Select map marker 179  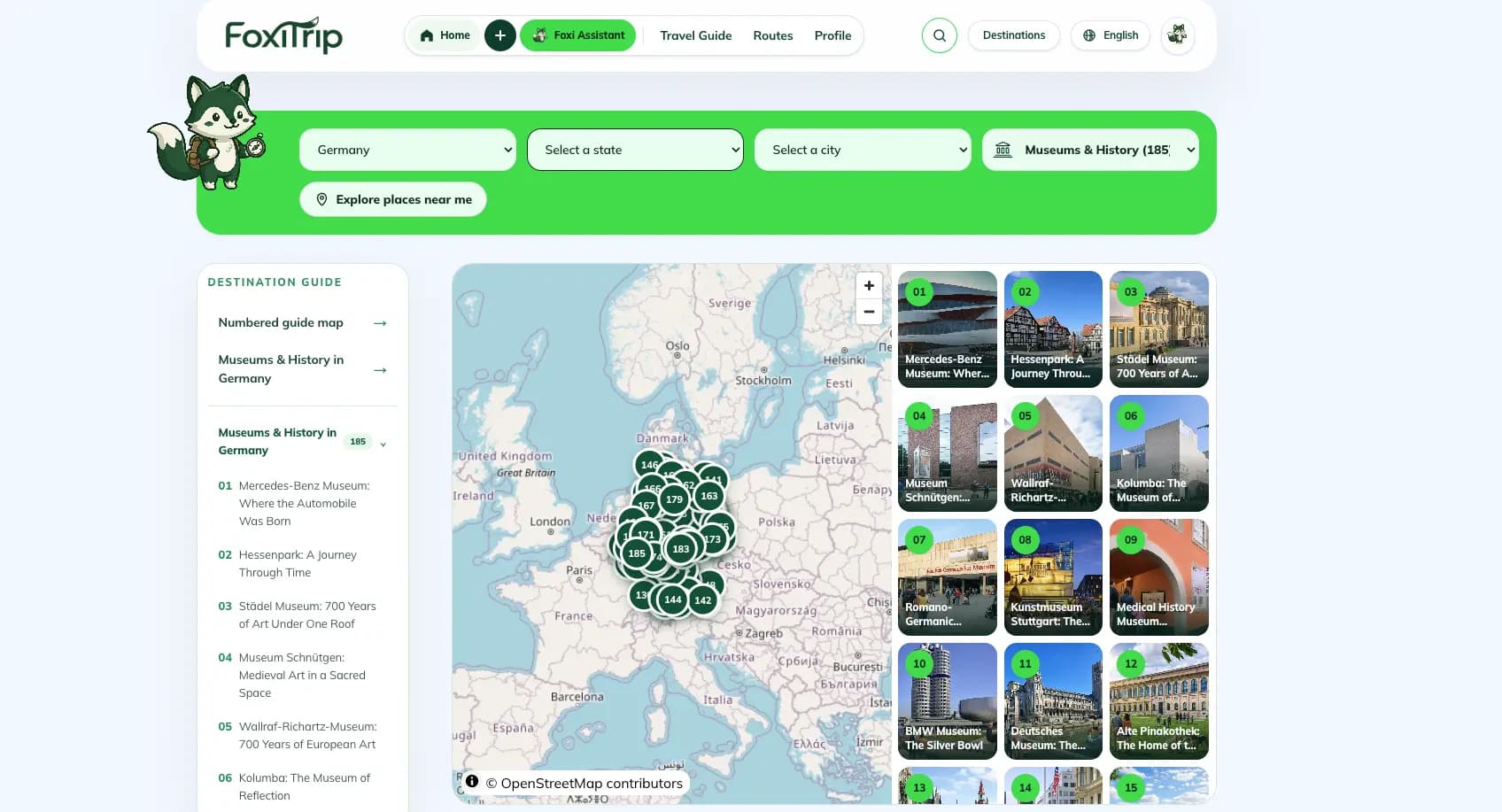tap(674, 499)
